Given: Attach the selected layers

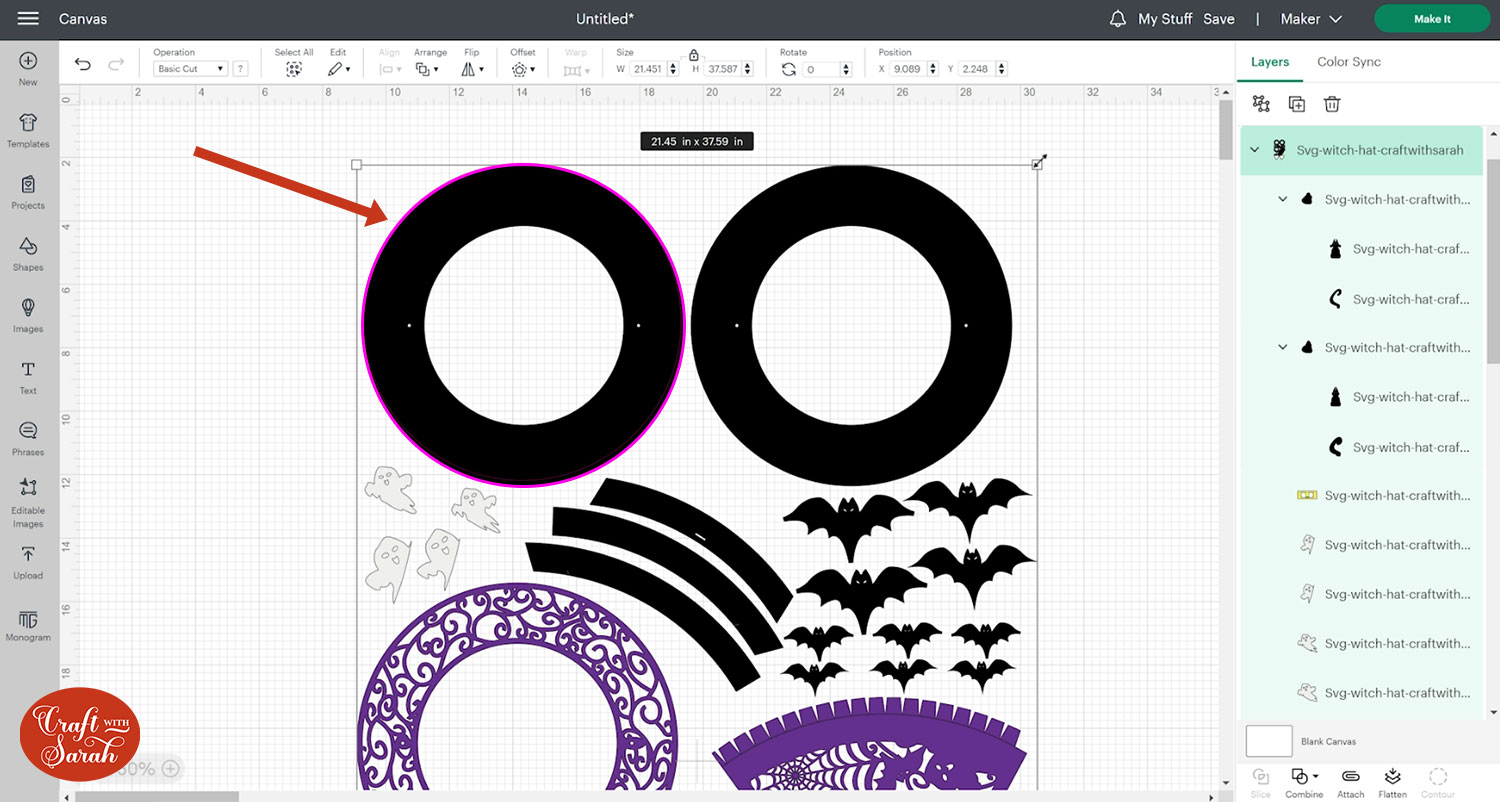Looking at the screenshot, I should pyautogui.click(x=1350, y=781).
